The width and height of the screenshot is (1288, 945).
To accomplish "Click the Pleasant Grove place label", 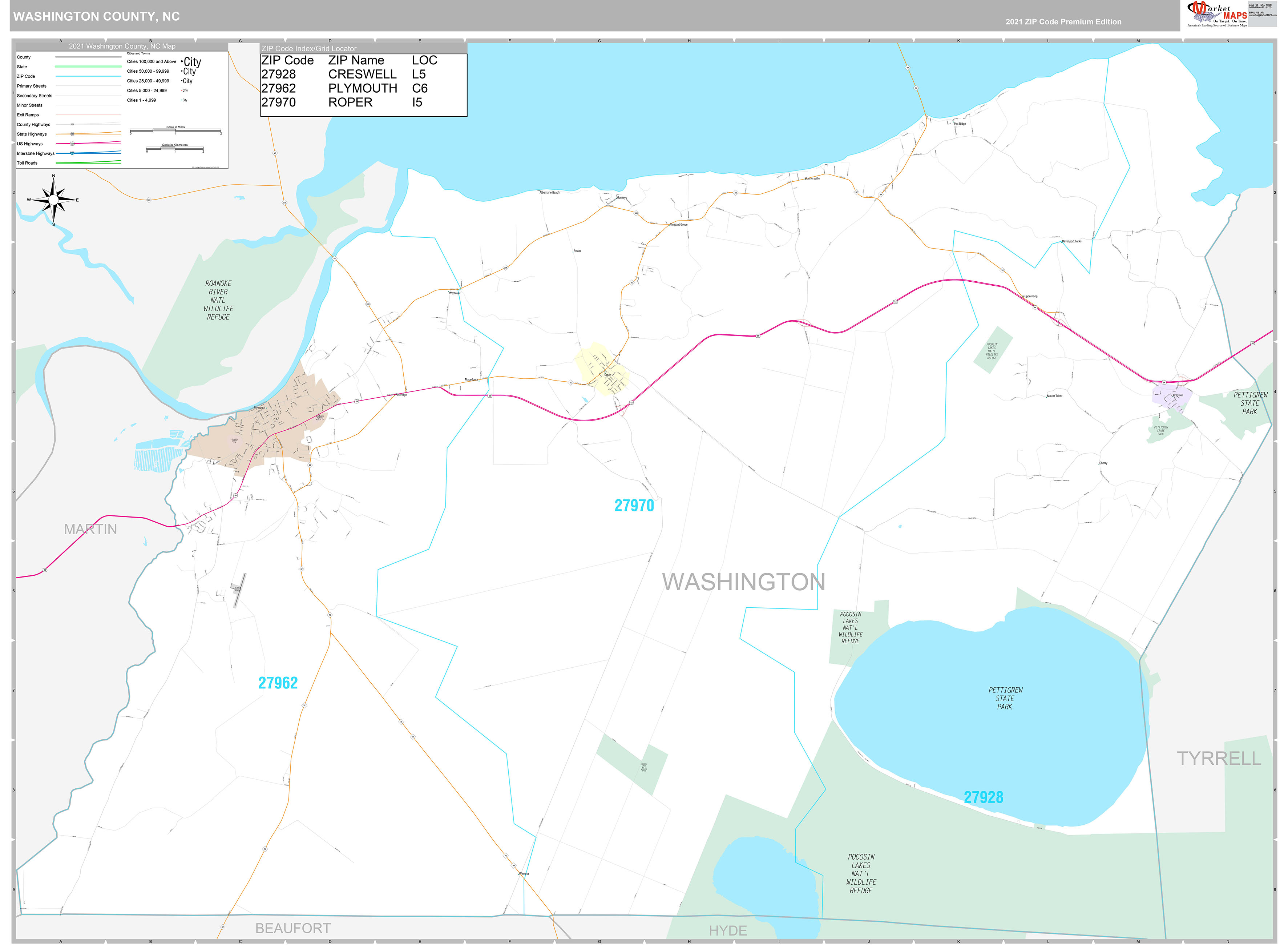I will pyautogui.click(x=679, y=225).
